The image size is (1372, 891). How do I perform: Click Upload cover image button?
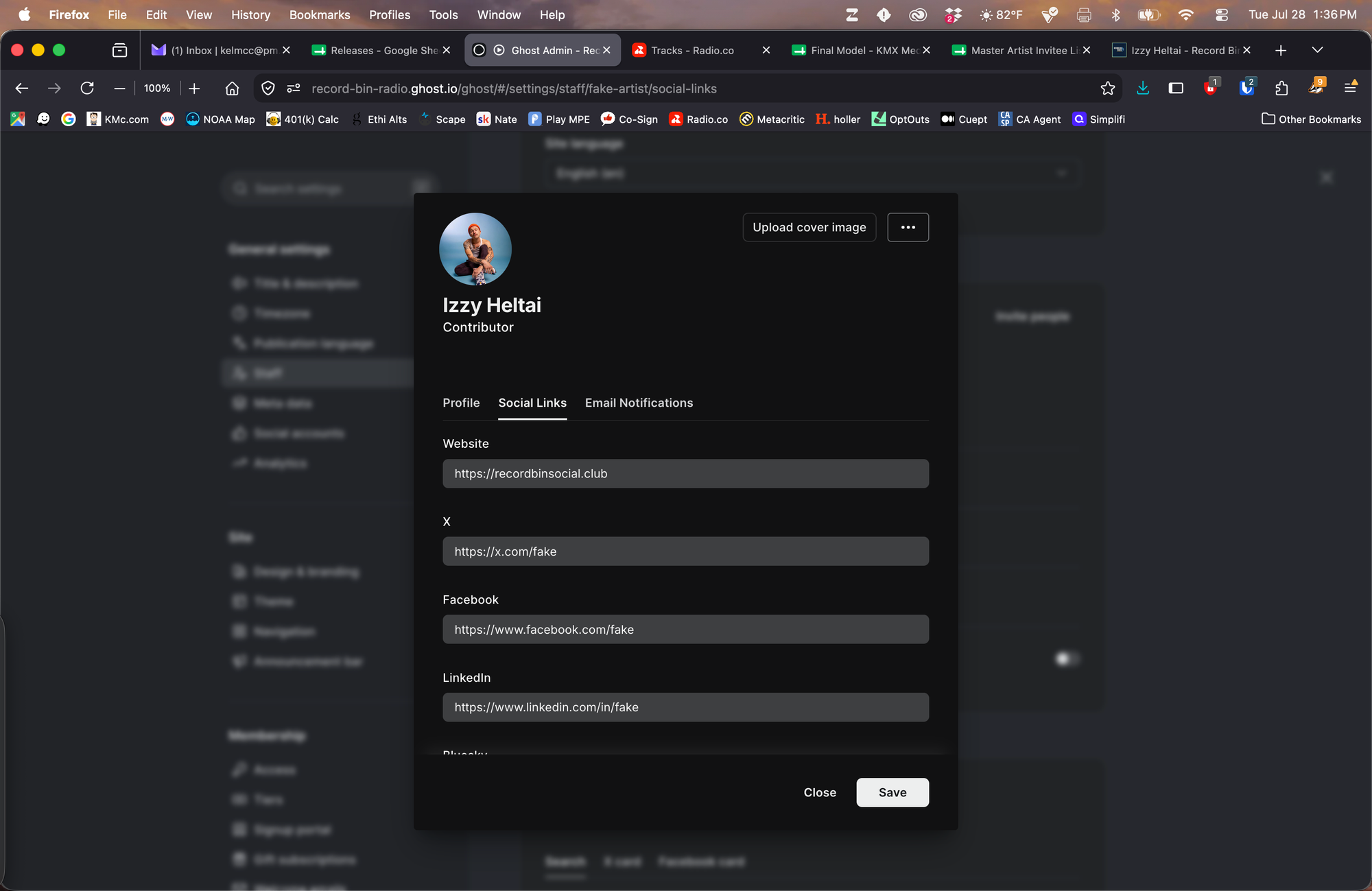coord(809,227)
